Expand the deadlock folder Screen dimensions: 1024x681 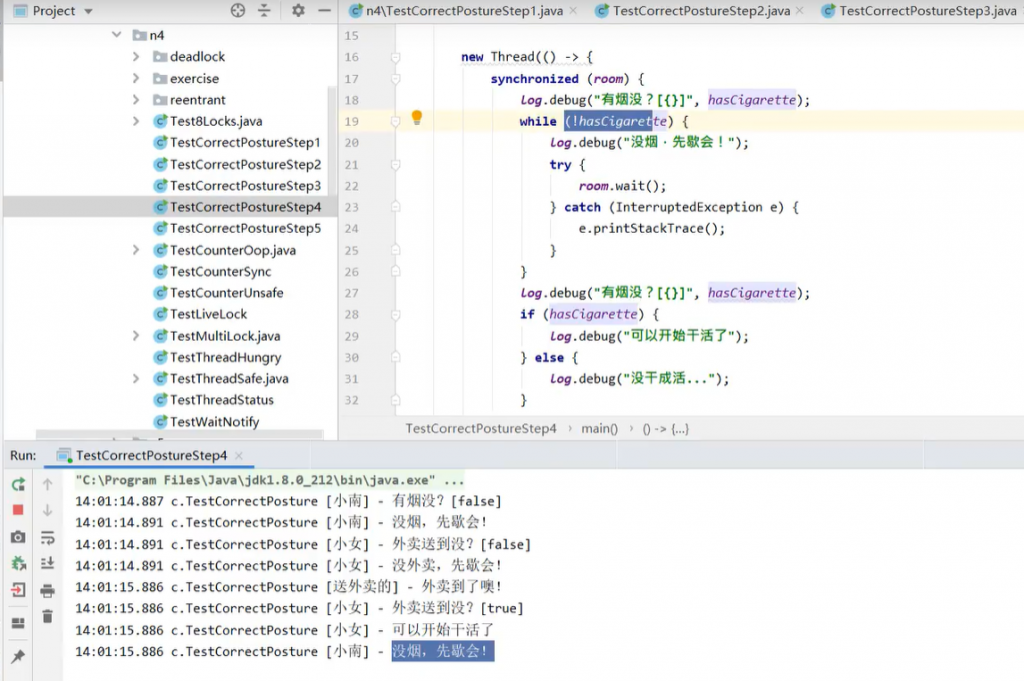click(x=136, y=57)
